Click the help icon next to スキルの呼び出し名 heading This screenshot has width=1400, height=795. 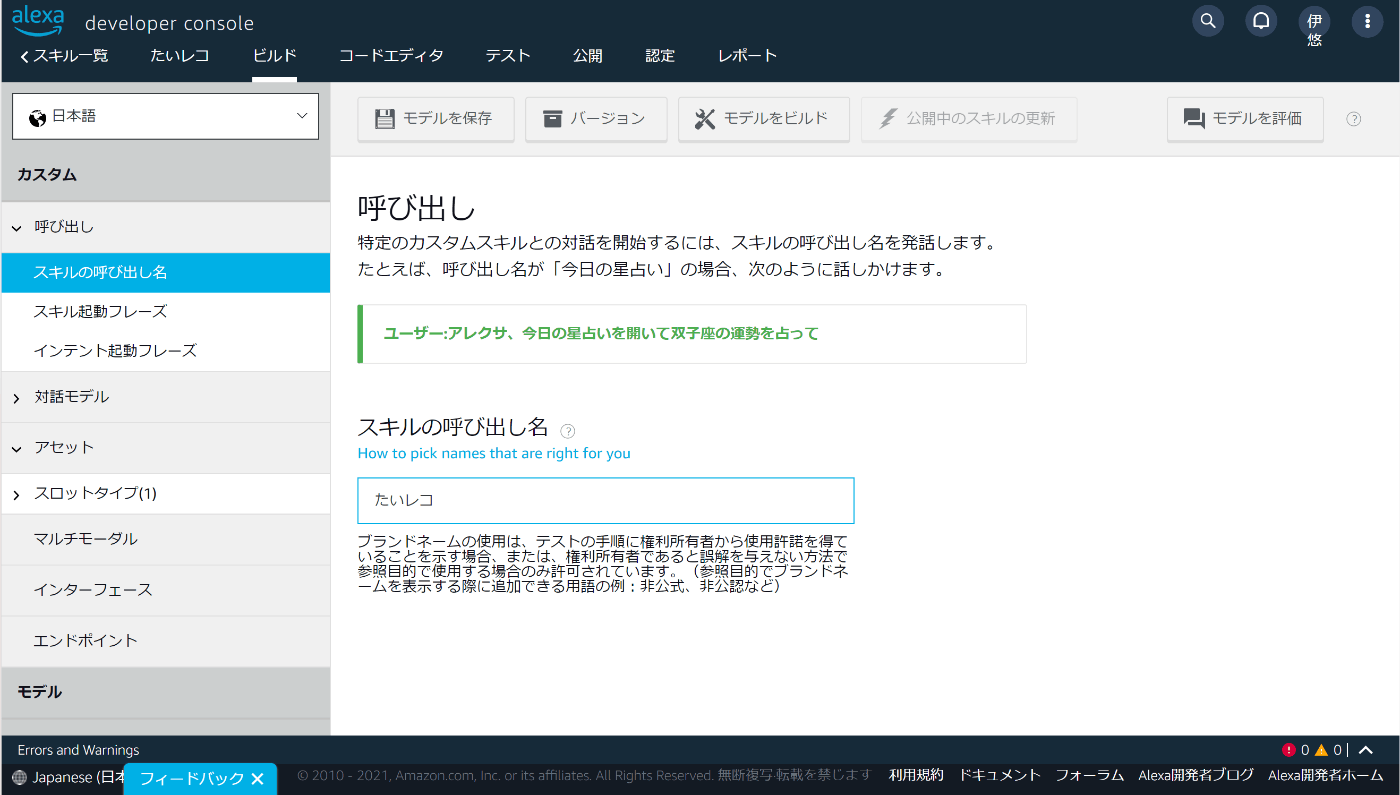point(568,431)
